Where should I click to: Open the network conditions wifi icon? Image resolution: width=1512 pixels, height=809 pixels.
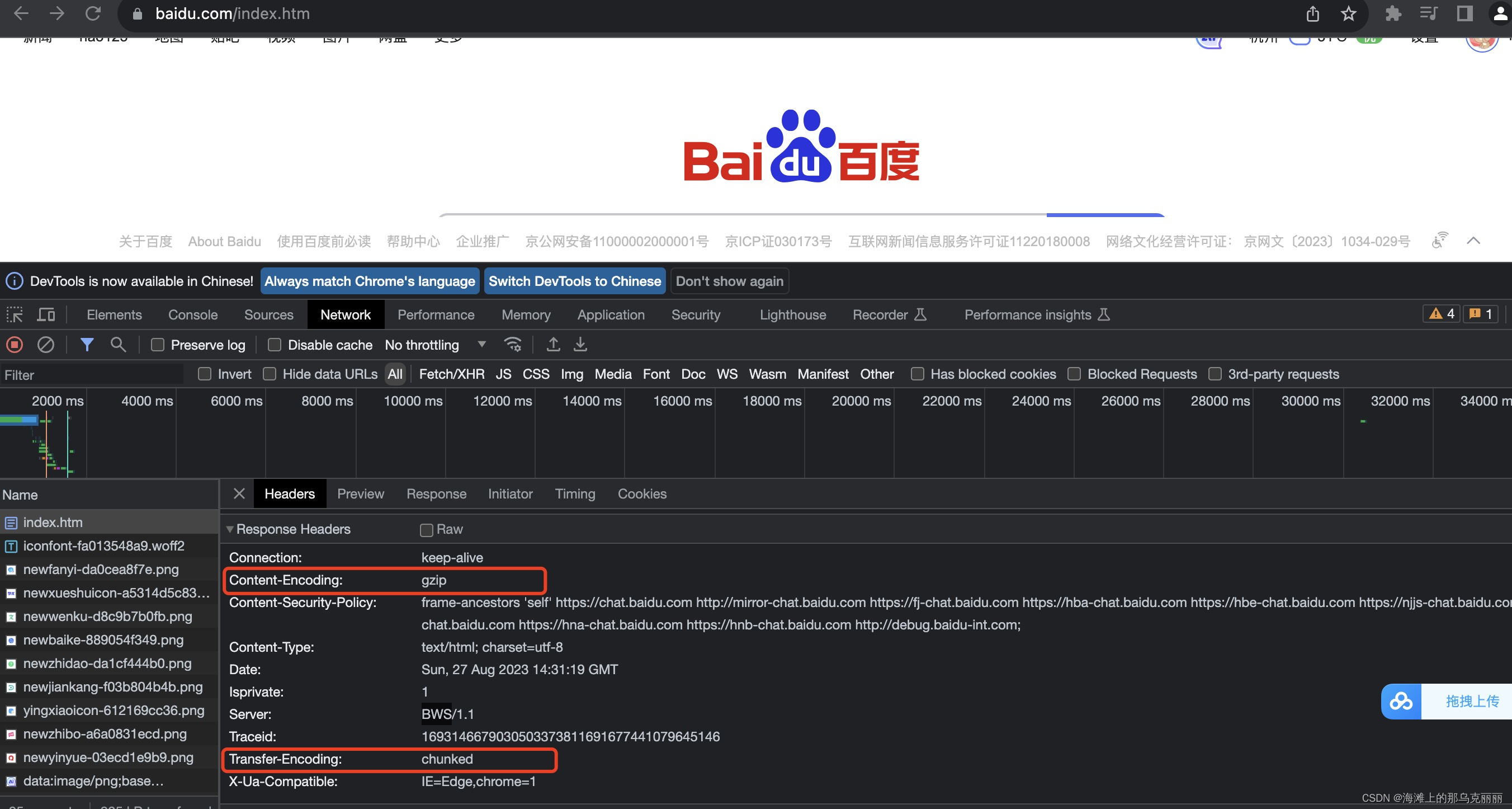tap(512, 345)
